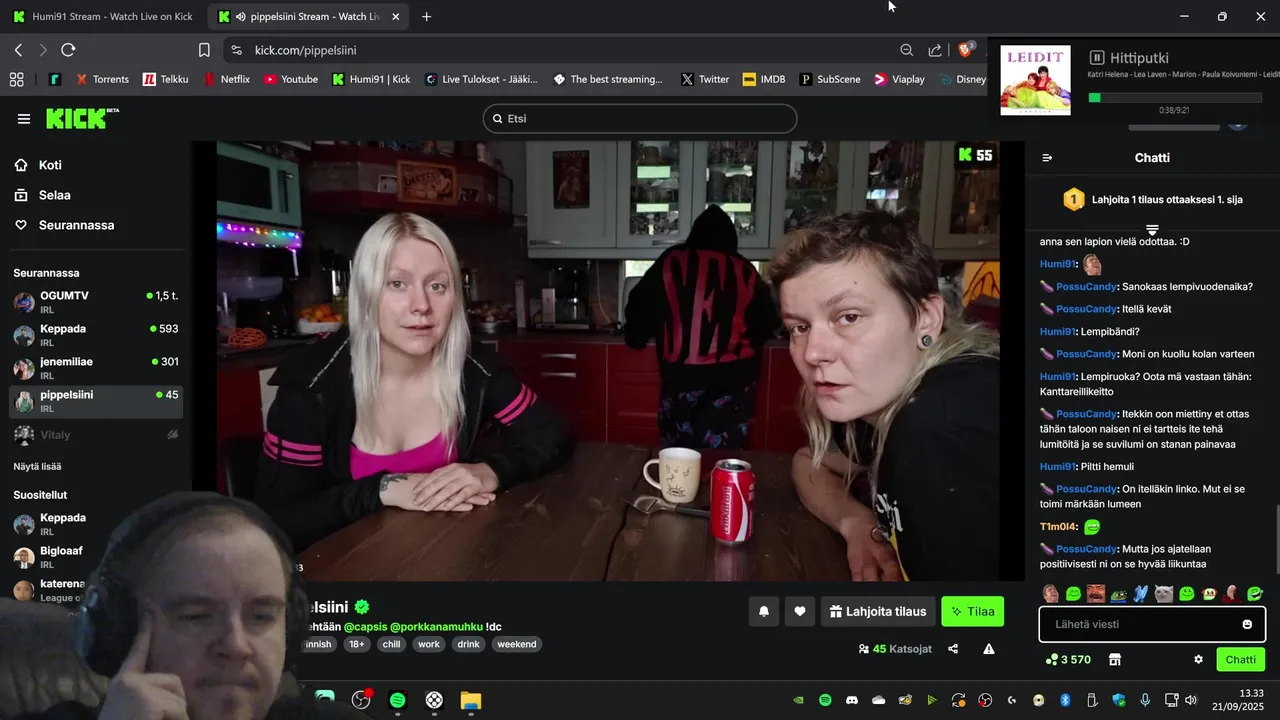Open the hamburger menu beside the Kick logo
This screenshot has width=1280, height=720.
point(24,119)
